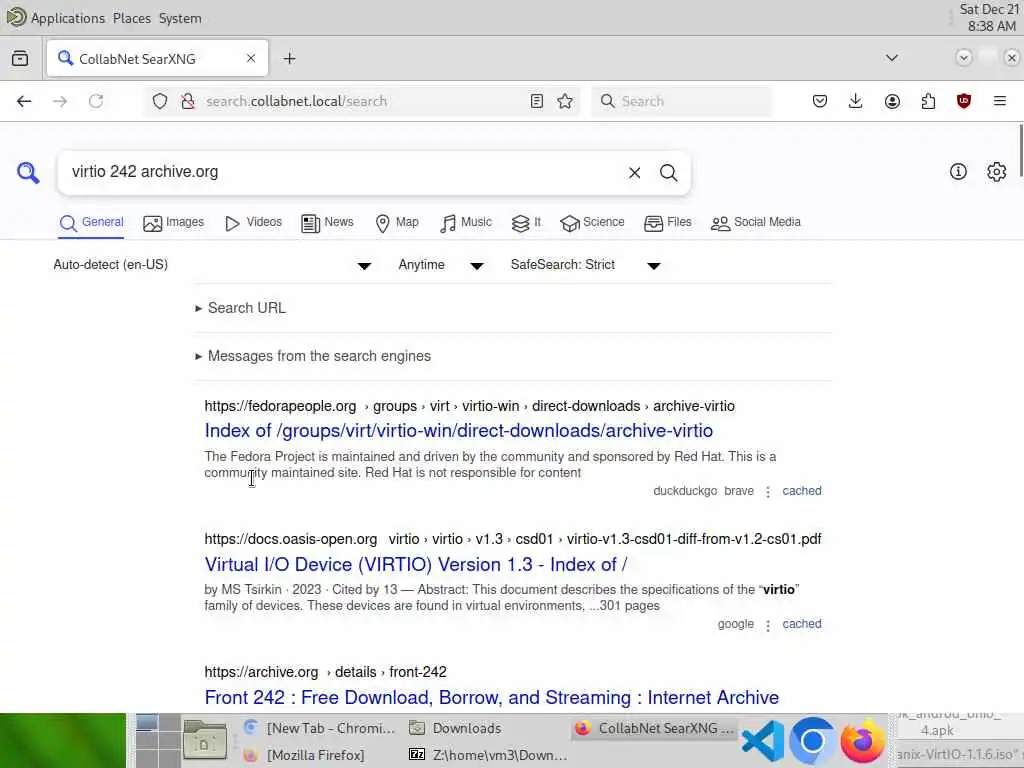The width and height of the screenshot is (1024, 768).
Task: Click the Firefox address bar
Action: pos(362,101)
